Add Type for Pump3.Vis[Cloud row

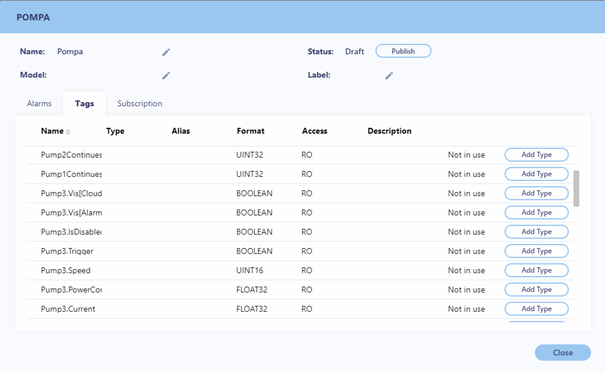point(536,193)
